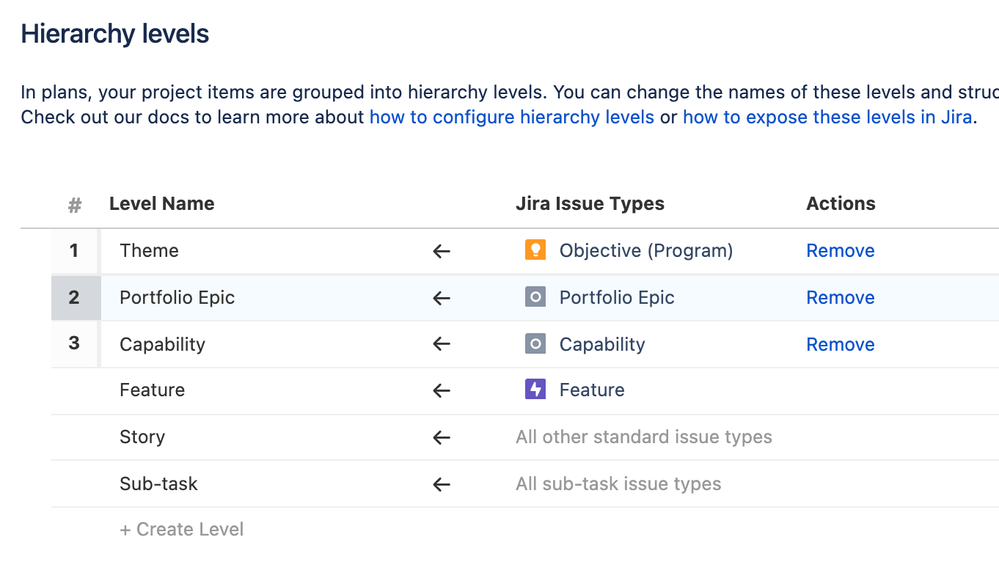The image size is (999, 568).
Task: Click the Story level name
Action: coord(142,437)
